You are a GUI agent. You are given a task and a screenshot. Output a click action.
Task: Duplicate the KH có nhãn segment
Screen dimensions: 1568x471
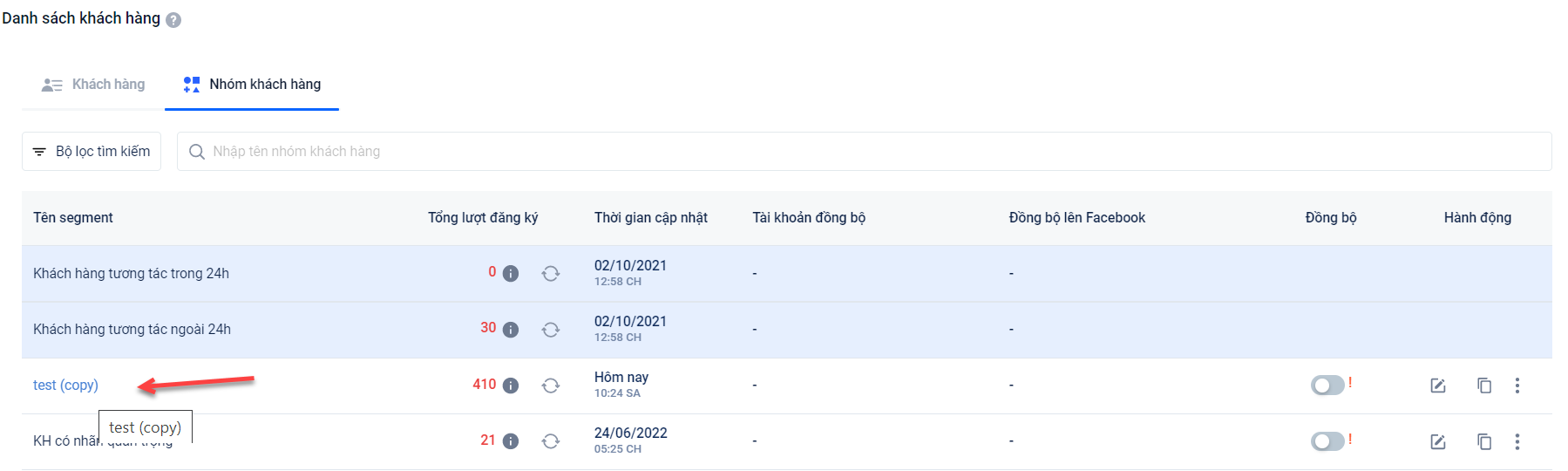click(x=1484, y=441)
